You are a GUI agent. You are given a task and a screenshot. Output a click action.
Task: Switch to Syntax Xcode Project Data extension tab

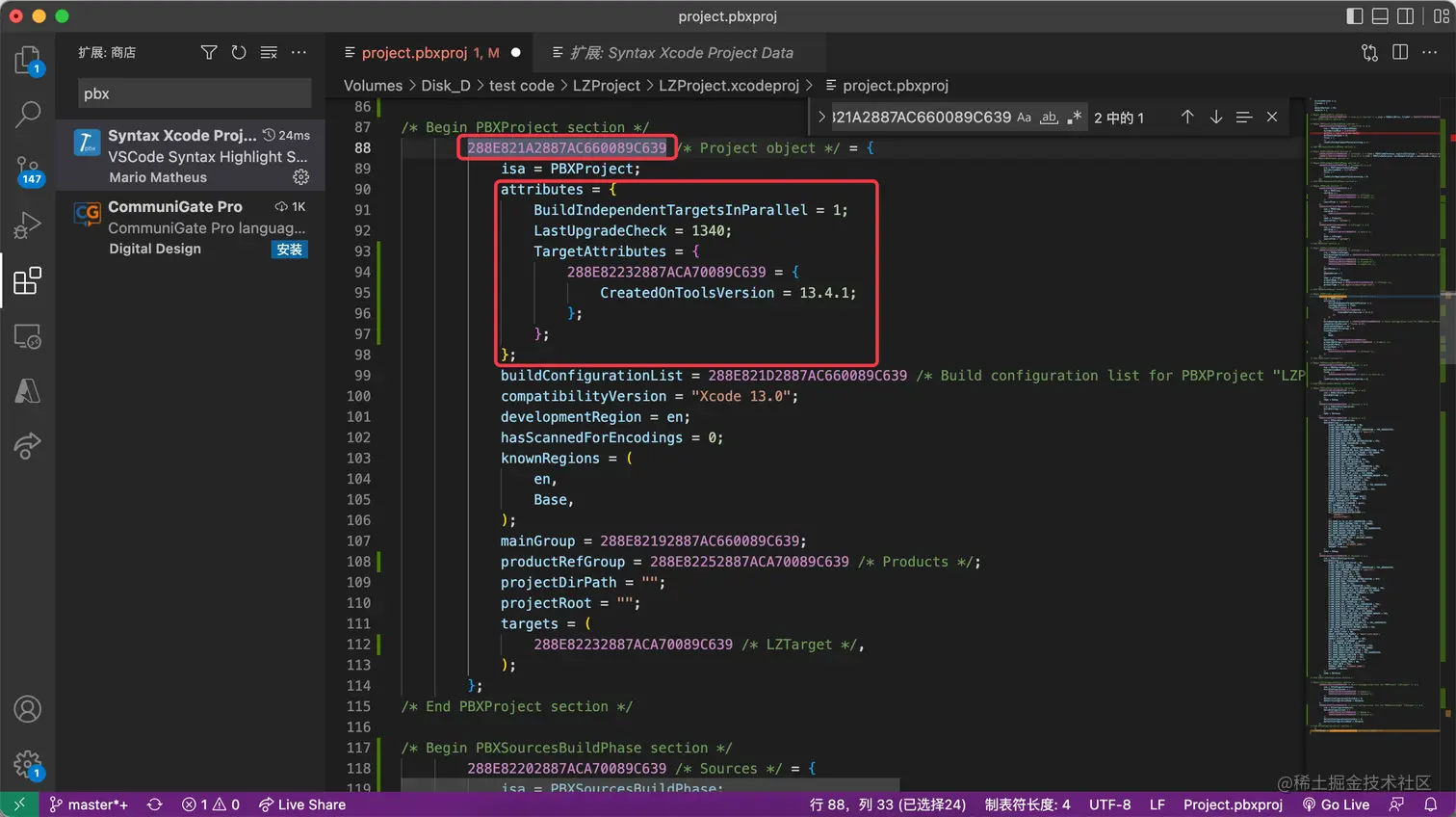pyautogui.click(x=681, y=53)
